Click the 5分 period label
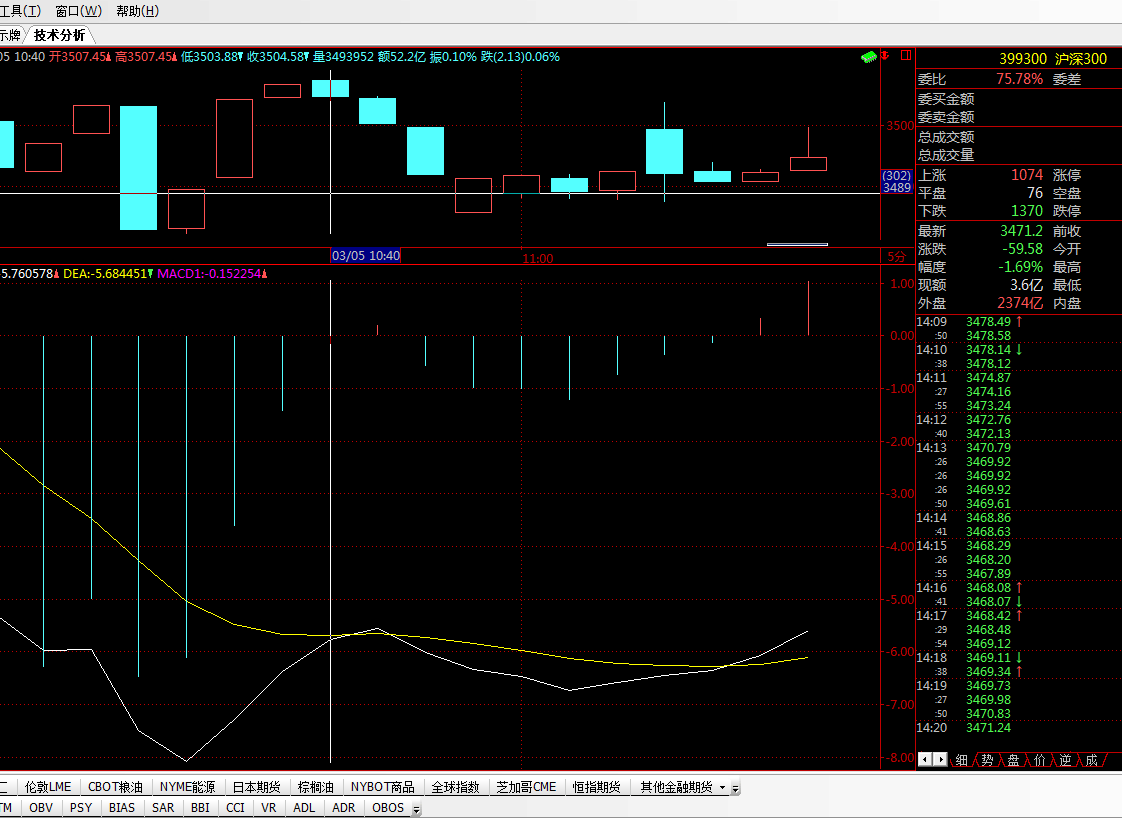Viewport: 1122px width, 818px height. coord(897,257)
